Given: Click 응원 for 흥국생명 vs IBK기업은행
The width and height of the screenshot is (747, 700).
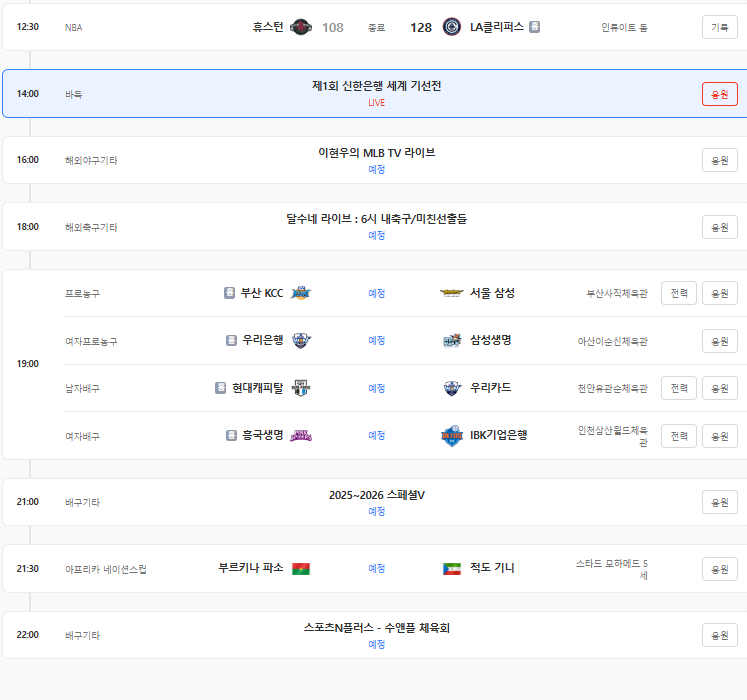Looking at the screenshot, I should click(x=719, y=436).
